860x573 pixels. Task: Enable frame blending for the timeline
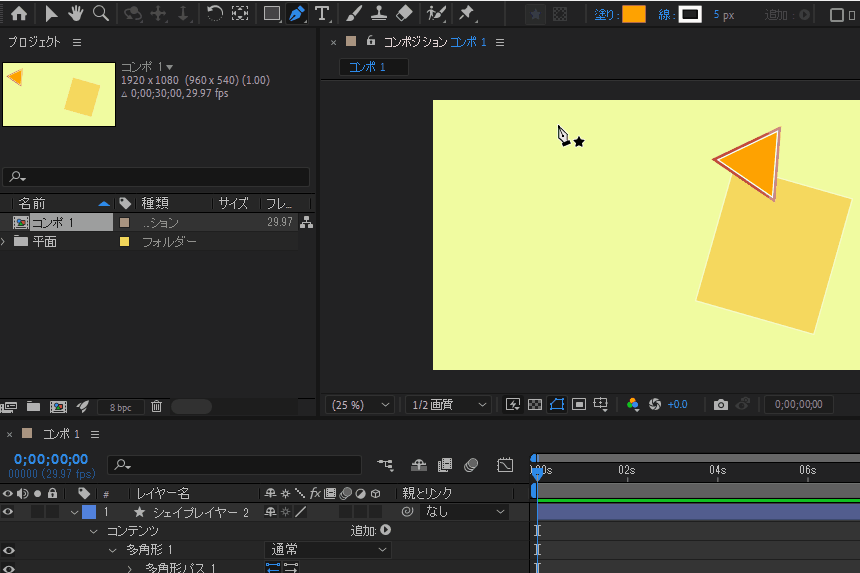(445, 465)
